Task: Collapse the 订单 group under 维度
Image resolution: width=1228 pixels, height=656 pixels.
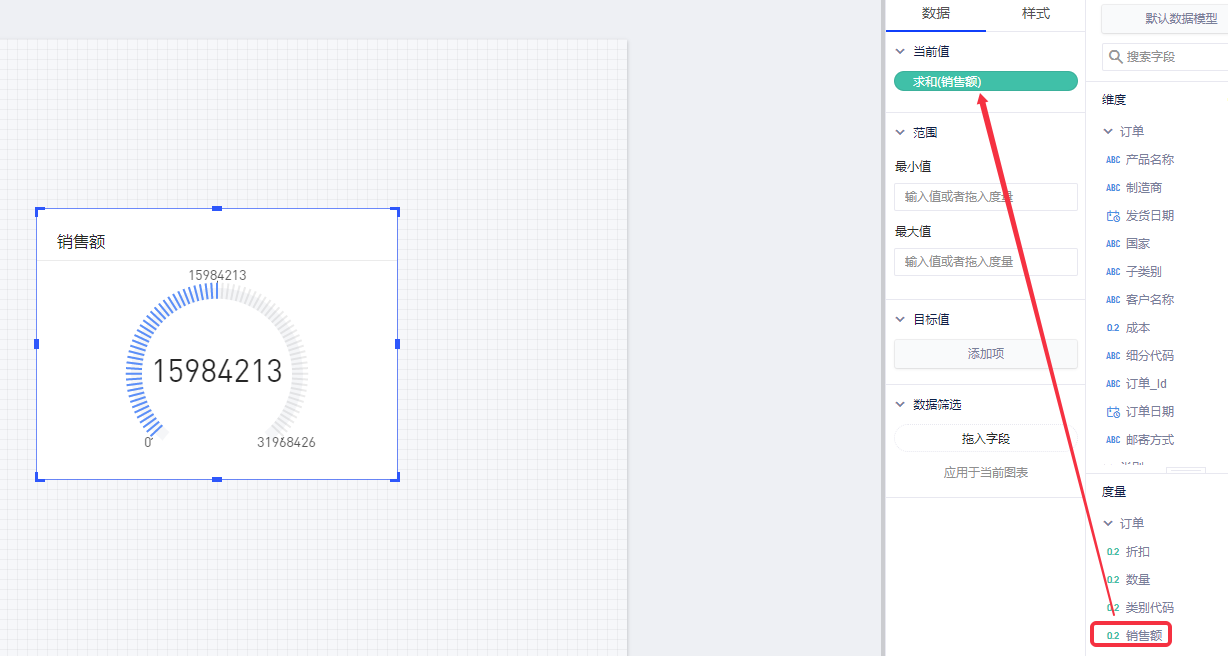Action: 1108,131
